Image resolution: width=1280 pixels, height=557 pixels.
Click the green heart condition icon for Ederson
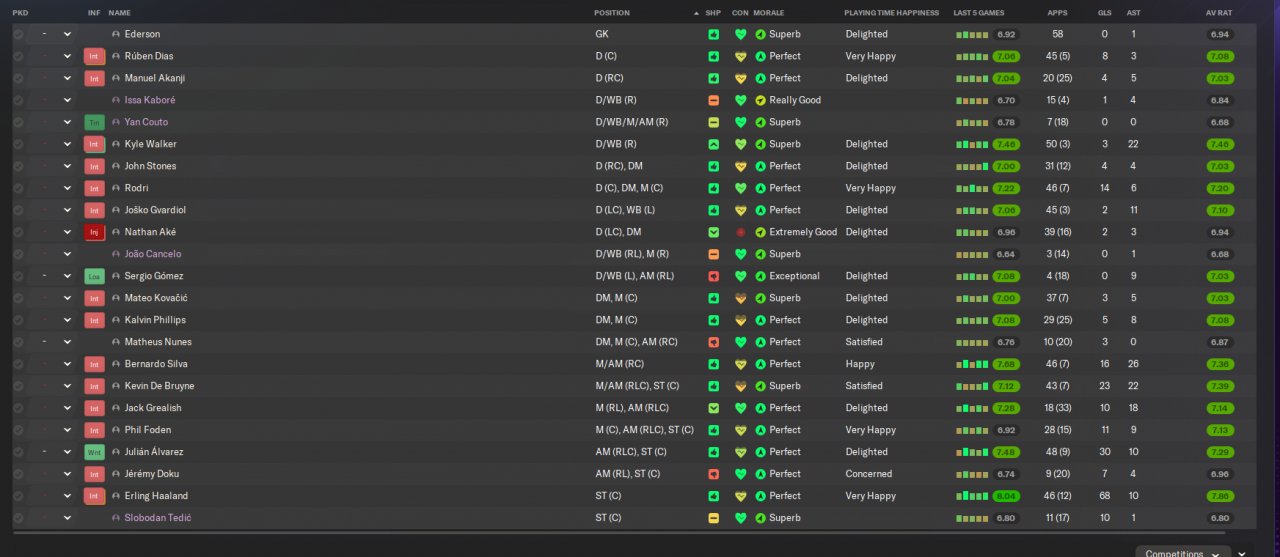741,34
